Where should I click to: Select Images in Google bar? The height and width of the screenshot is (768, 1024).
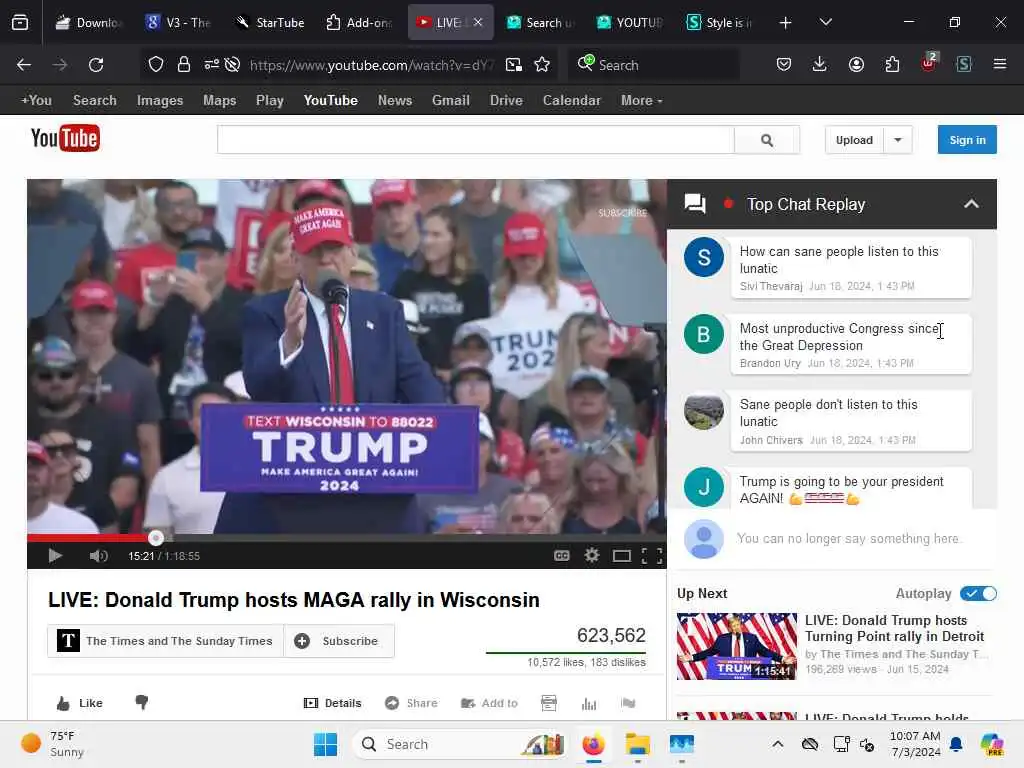pos(160,101)
